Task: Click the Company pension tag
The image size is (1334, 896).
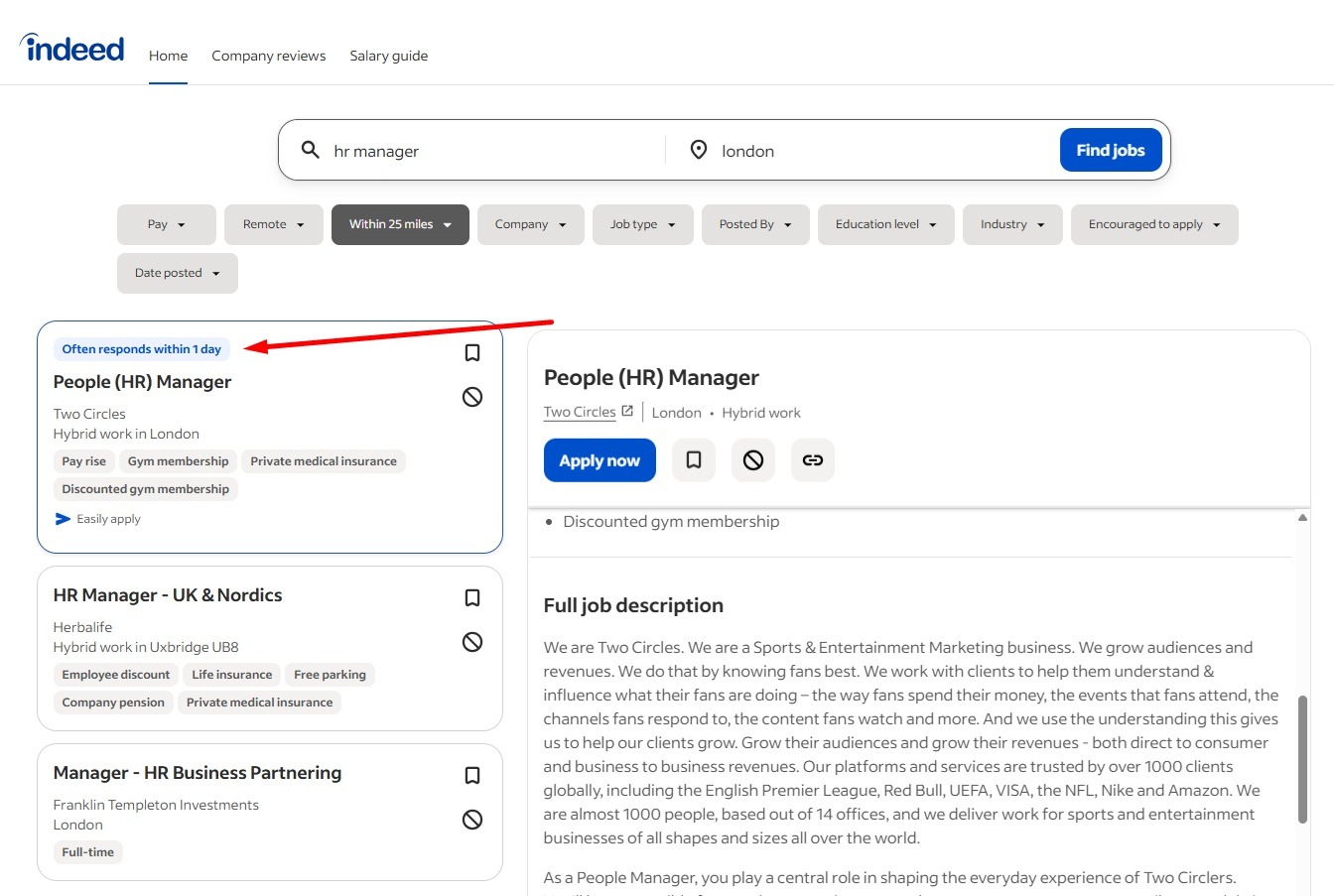Action: [113, 703]
